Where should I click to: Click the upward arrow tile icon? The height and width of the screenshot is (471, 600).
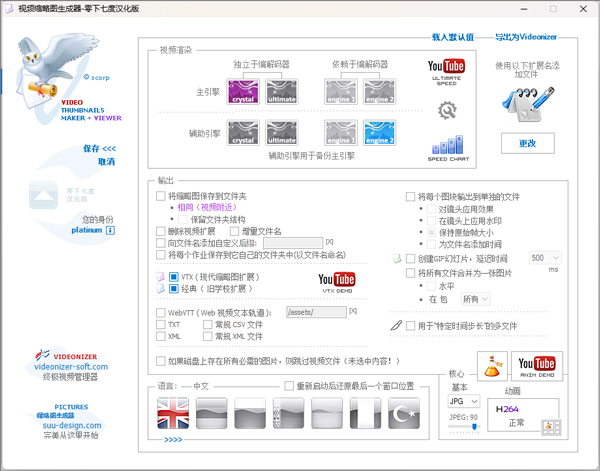[43, 195]
